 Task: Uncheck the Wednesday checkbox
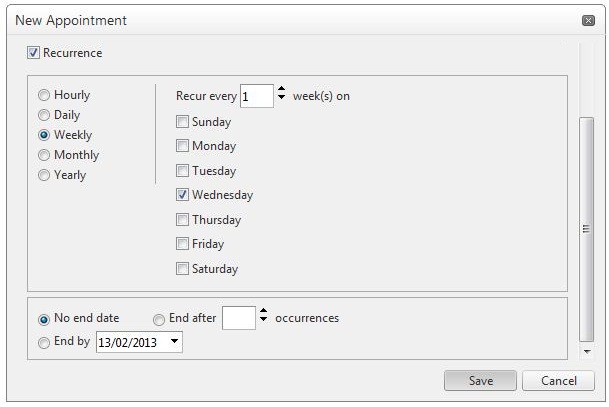coord(182,195)
